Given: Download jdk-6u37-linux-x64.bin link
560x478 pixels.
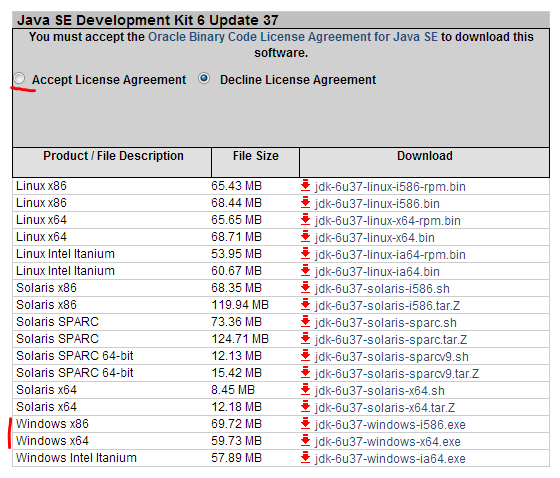Looking at the screenshot, I should coord(375,238).
